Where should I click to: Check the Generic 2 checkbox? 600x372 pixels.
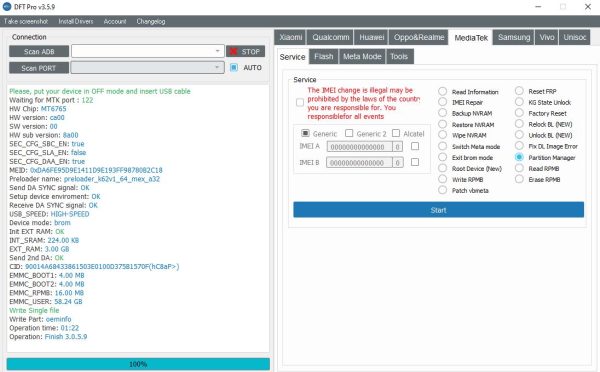tap(349, 133)
